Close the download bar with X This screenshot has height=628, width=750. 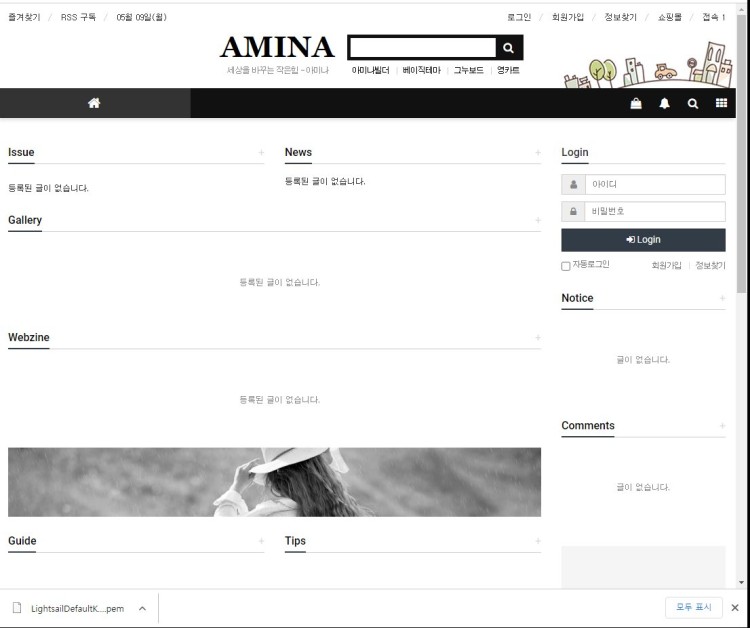coord(734,608)
